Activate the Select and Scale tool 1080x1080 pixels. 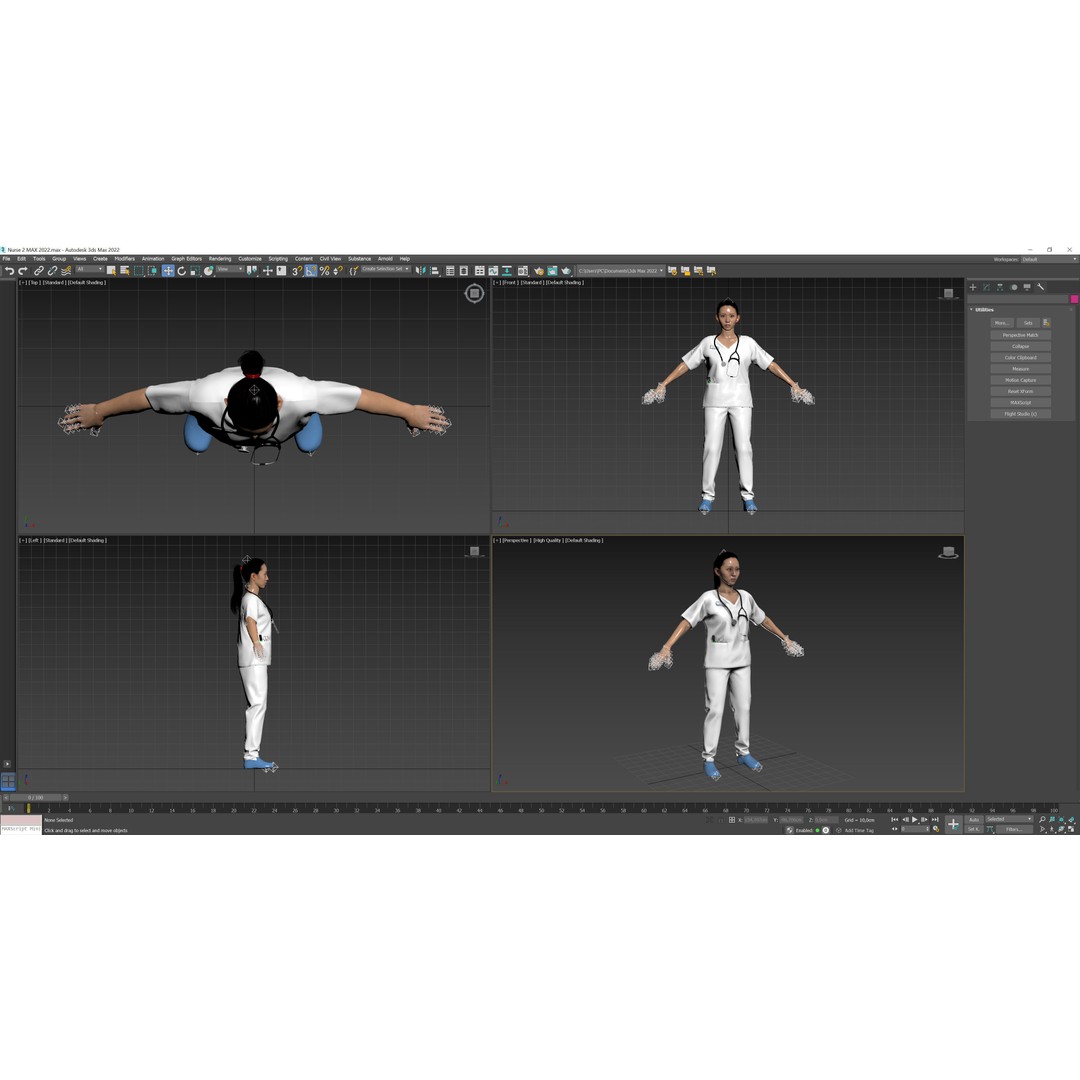(x=195, y=271)
